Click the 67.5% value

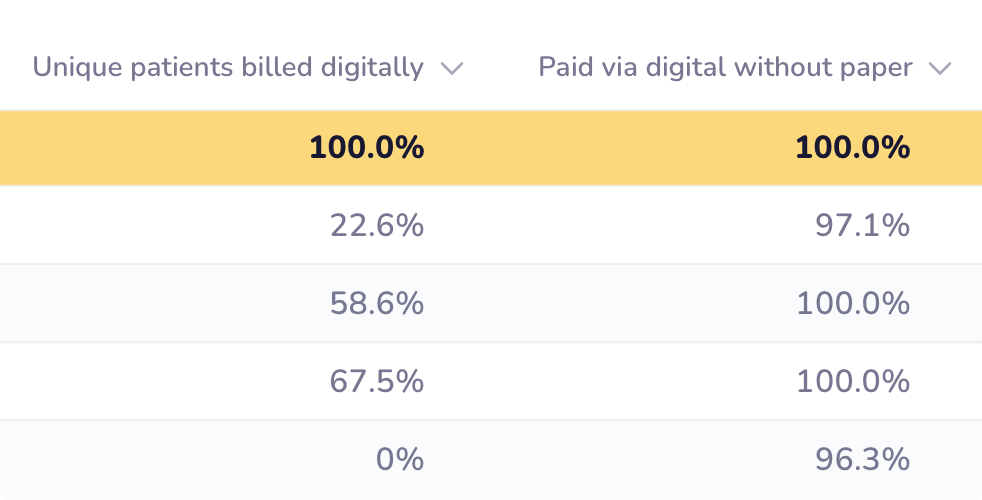pyautogui.click(x=377, y=382)
